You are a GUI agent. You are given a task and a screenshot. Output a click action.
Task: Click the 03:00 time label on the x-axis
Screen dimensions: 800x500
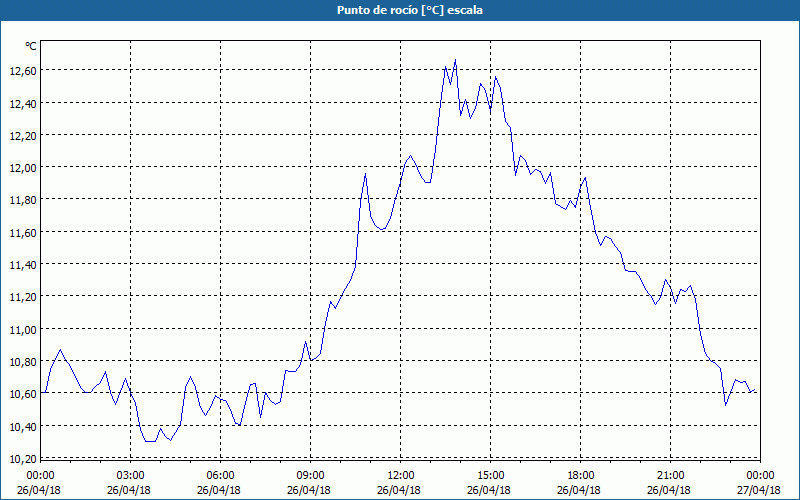[131, 476]
